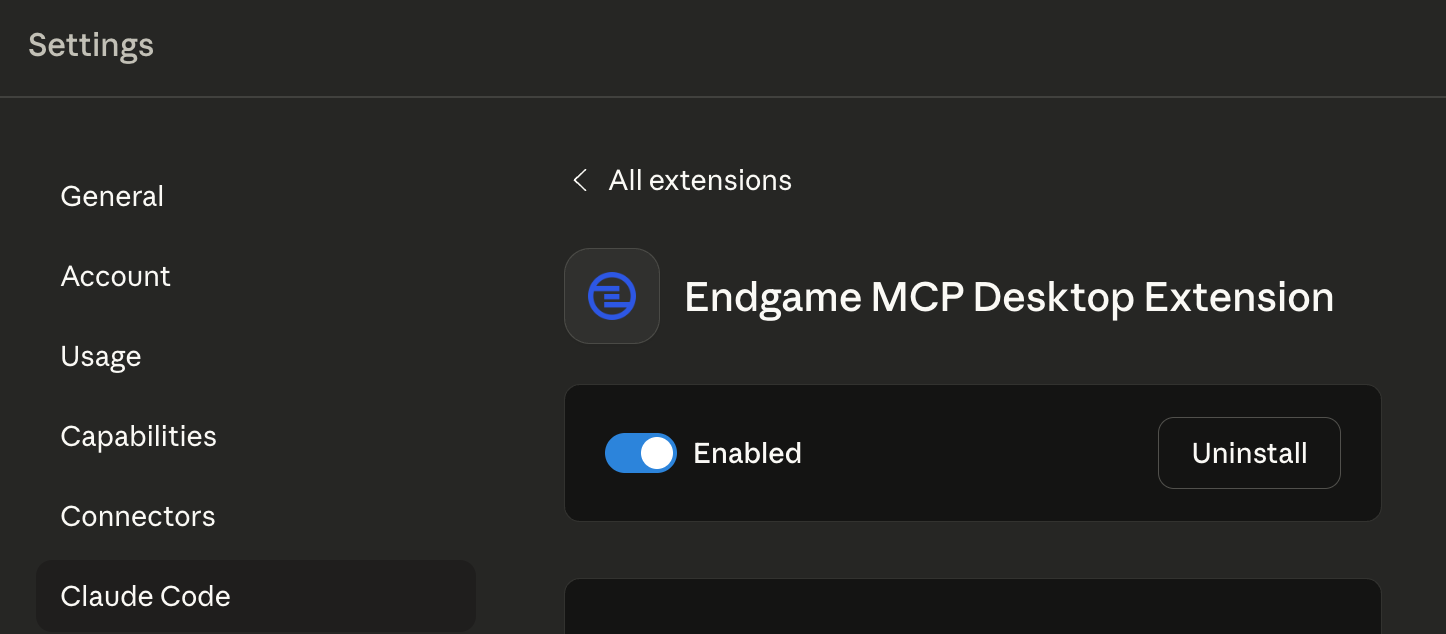
Task: Click the Uninstall button
Action: pos(1249,453)
